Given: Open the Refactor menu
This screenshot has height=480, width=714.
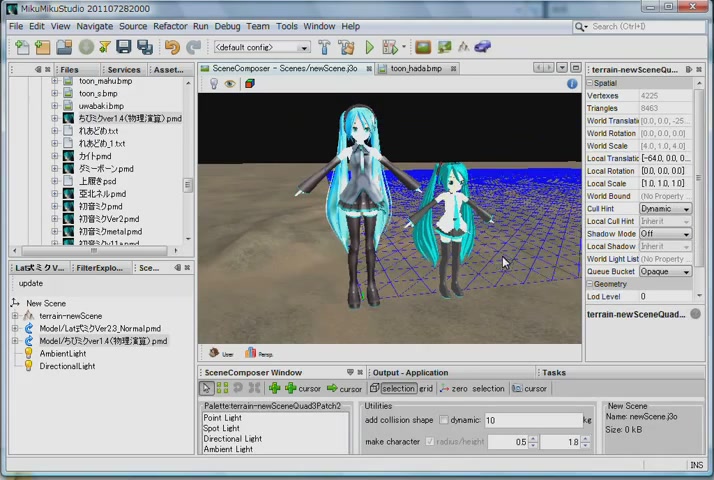Looking at the screenshot, I should pos(170,26).
